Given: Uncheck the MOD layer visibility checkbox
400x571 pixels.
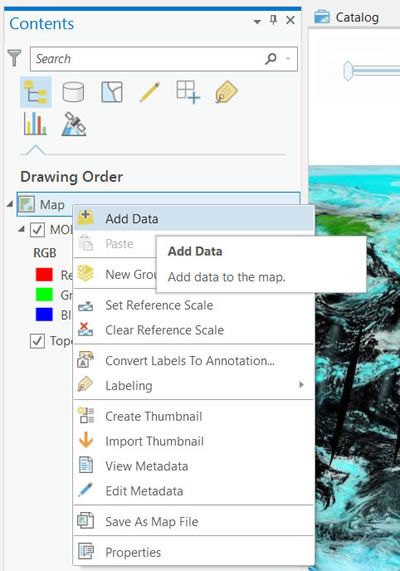Looking at the screenshot, I should click(x=37, y=230).
